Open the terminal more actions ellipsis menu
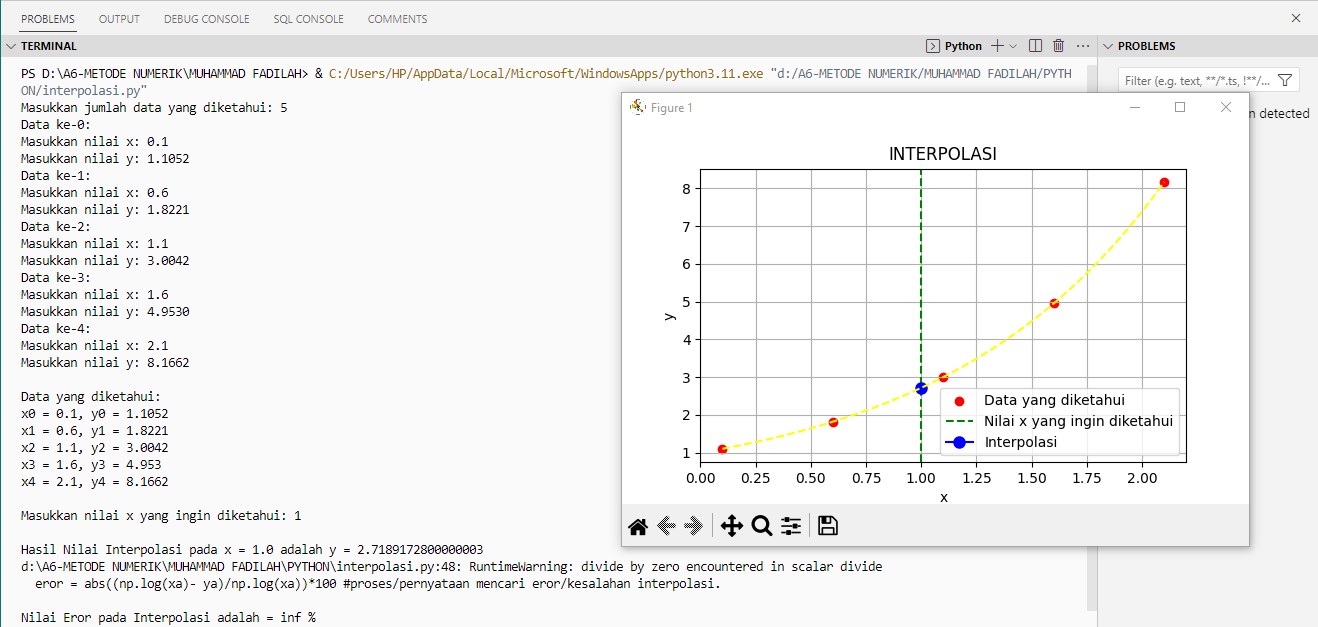The height and width of the screenshot is (627, 1318). [1082, 46]
